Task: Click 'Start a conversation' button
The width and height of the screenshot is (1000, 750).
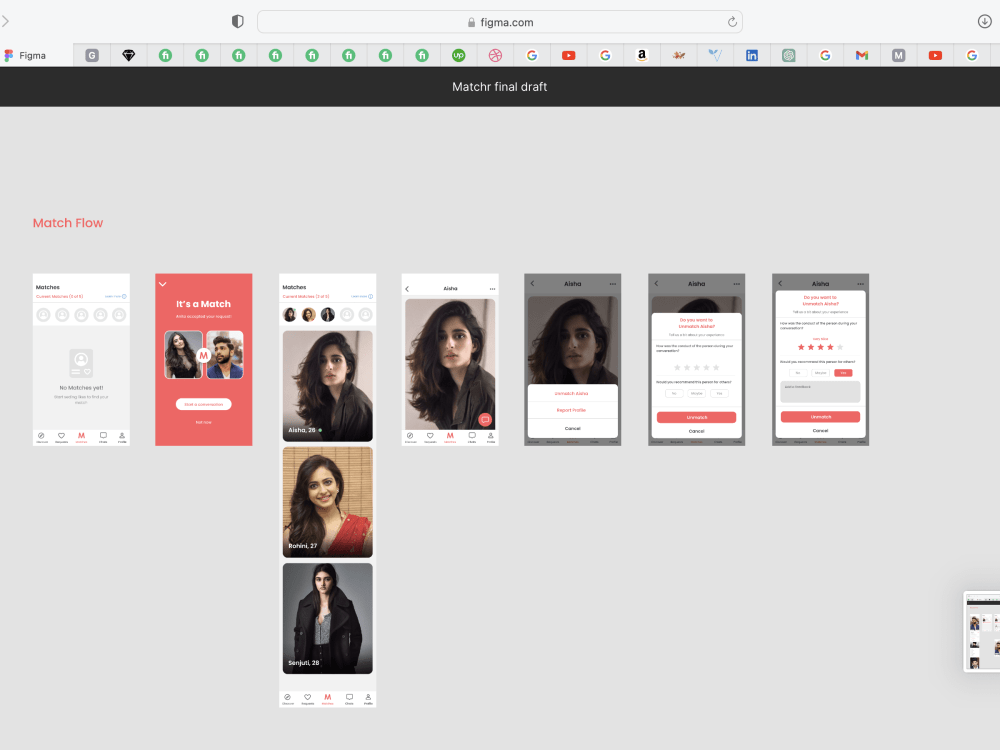Action: click(x=203, y=404)
